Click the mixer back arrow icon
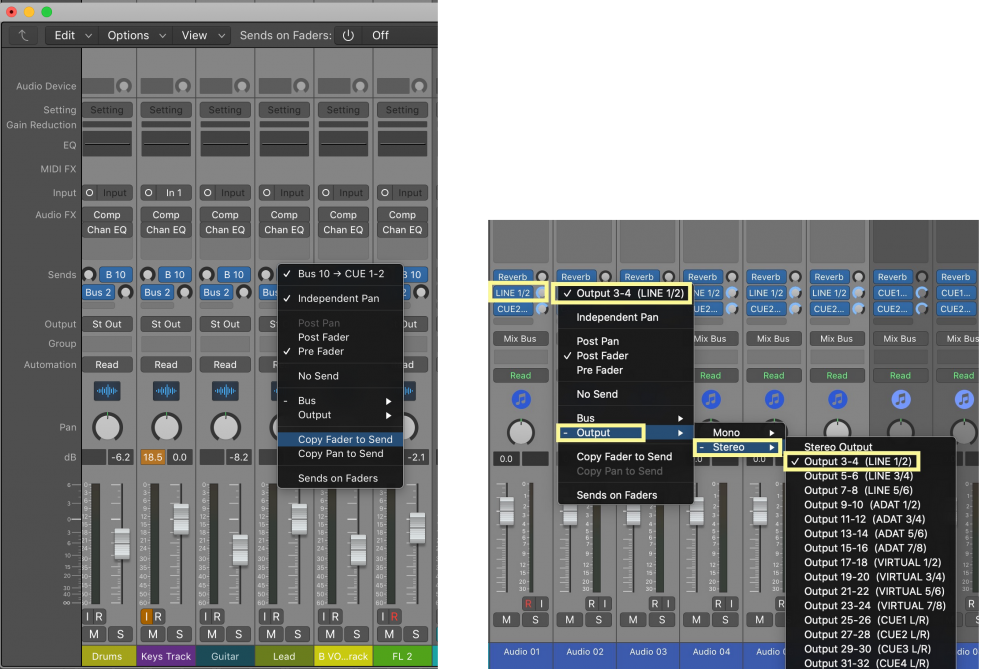The height and width of the screenshot is (669, 1000). click(x=23, y=35)
